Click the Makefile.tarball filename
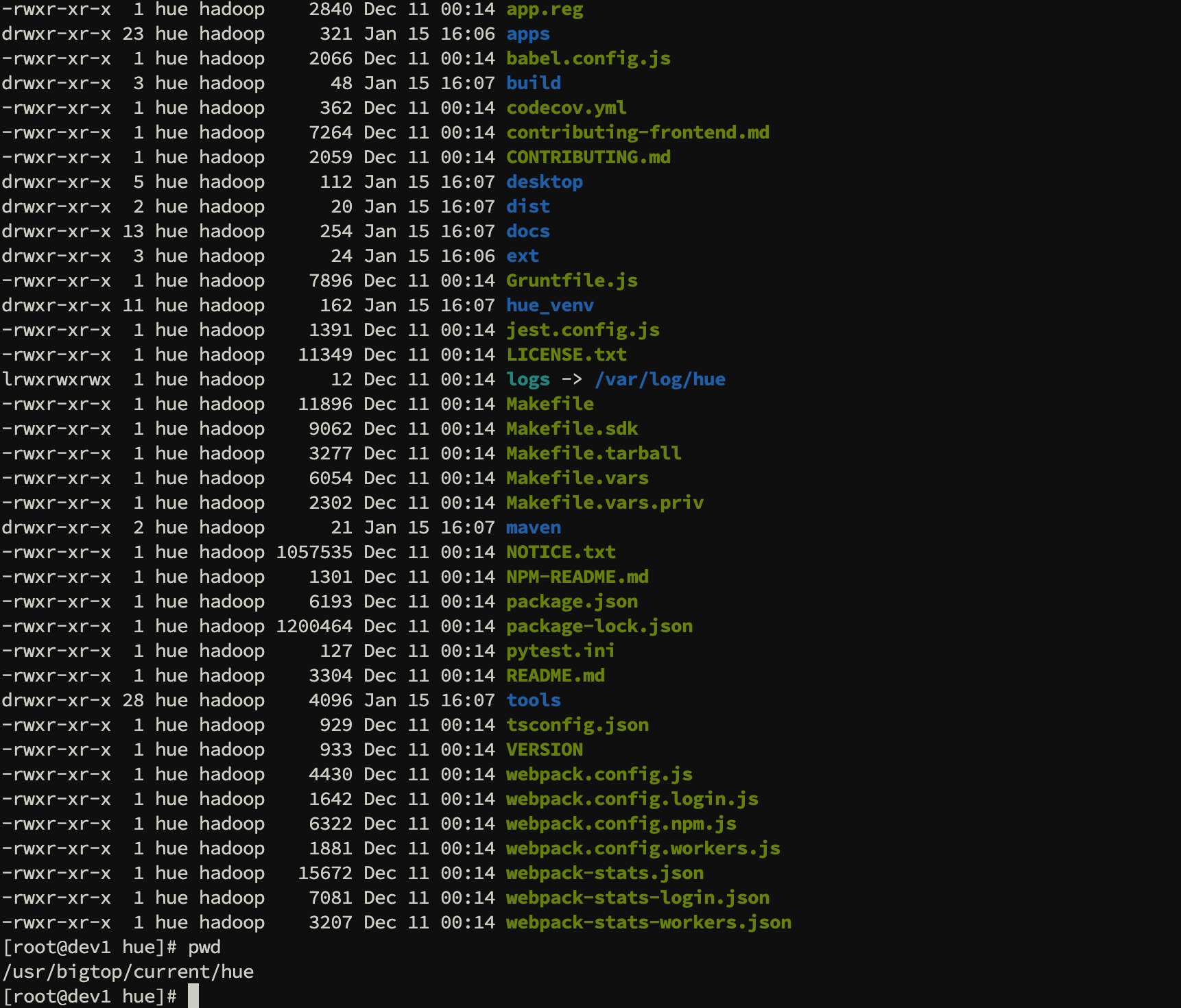 [x=593, y=454]
